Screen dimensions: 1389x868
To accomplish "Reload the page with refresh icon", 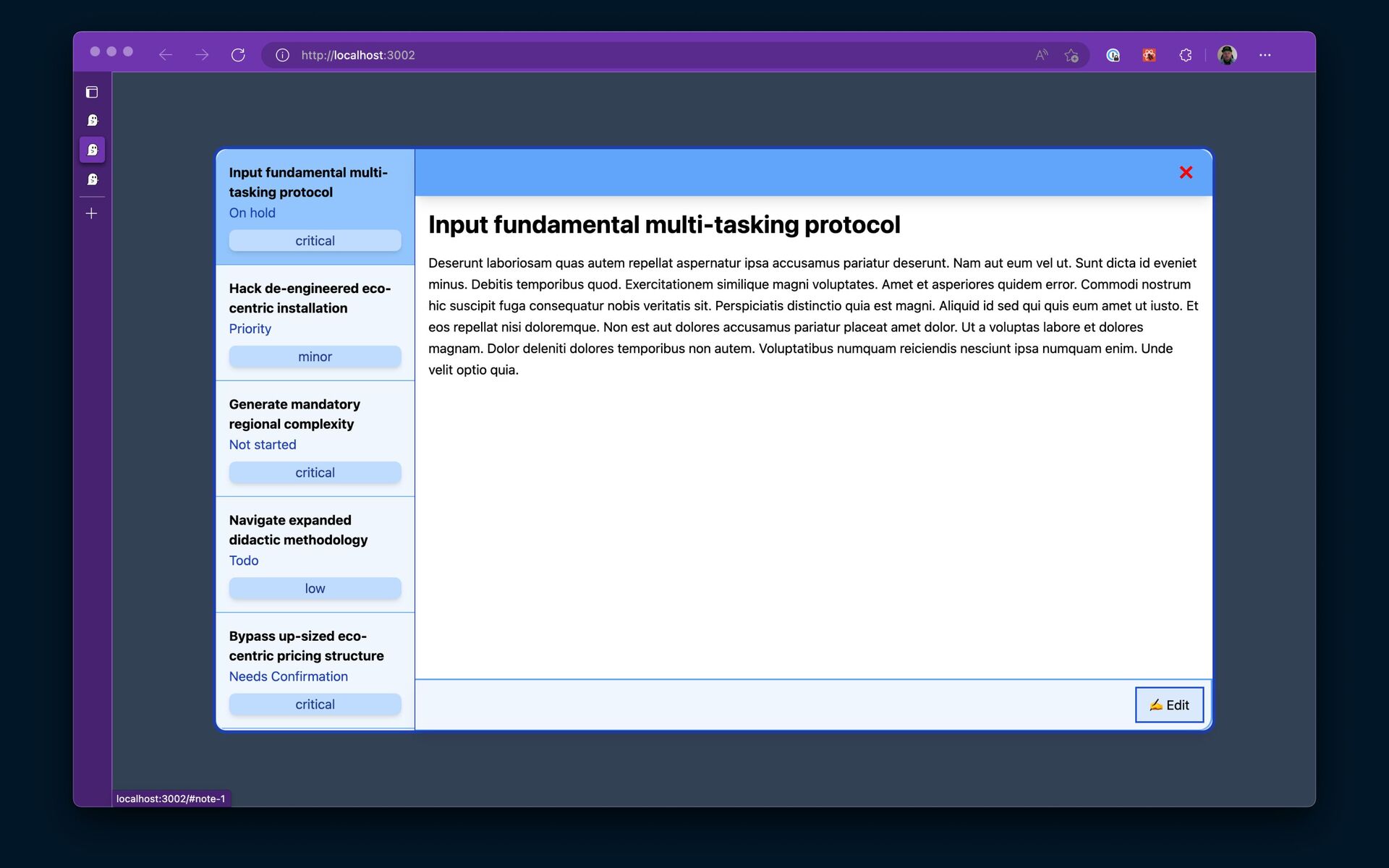I will click(238, 55).
